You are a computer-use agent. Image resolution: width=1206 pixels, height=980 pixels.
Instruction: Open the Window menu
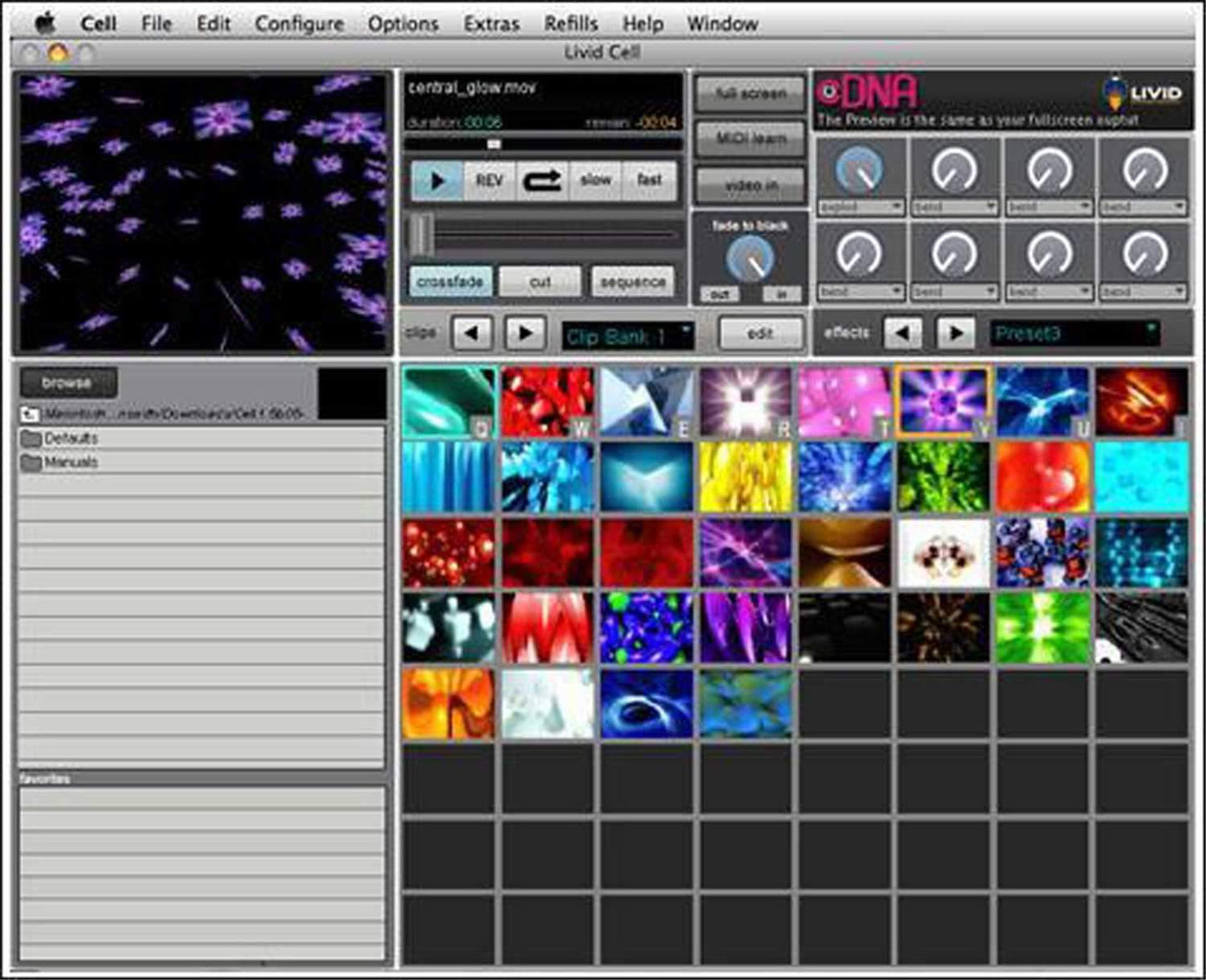723,23
